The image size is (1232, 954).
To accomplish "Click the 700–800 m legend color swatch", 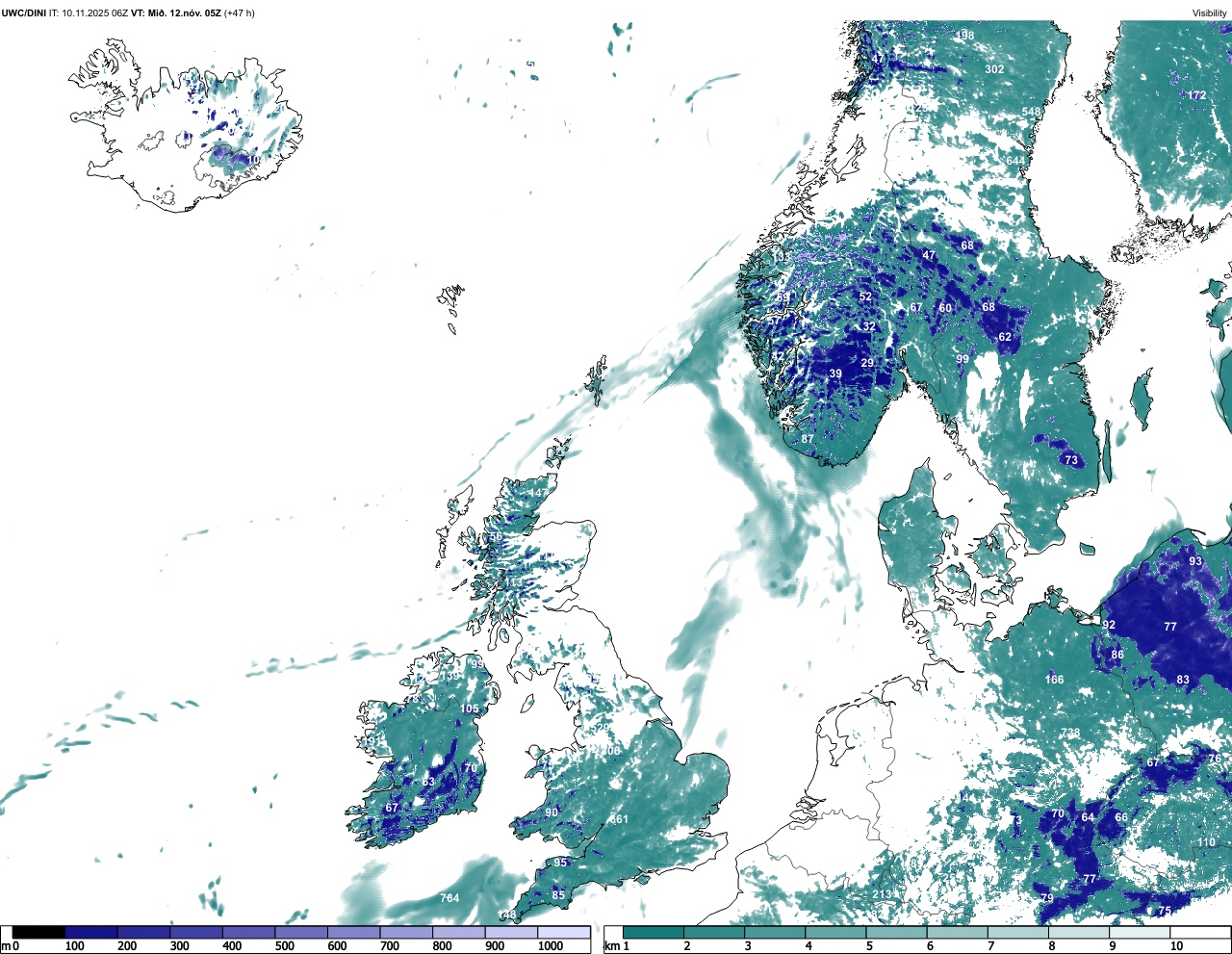I will coord(406,933).
